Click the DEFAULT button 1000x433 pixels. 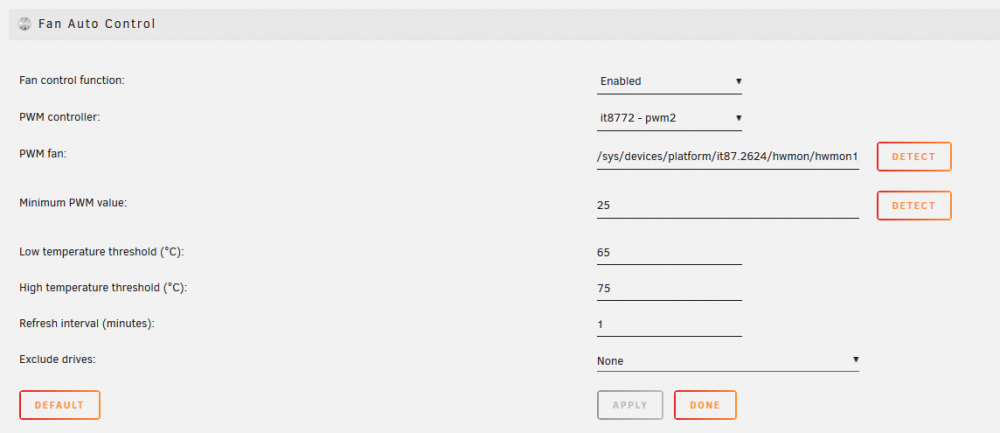tap(60, 405)
